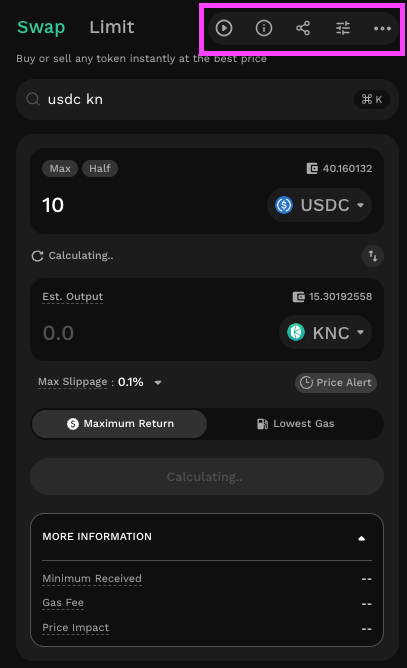Set amount with the Max button
The image size is (407, 668).
coord(60,168)
